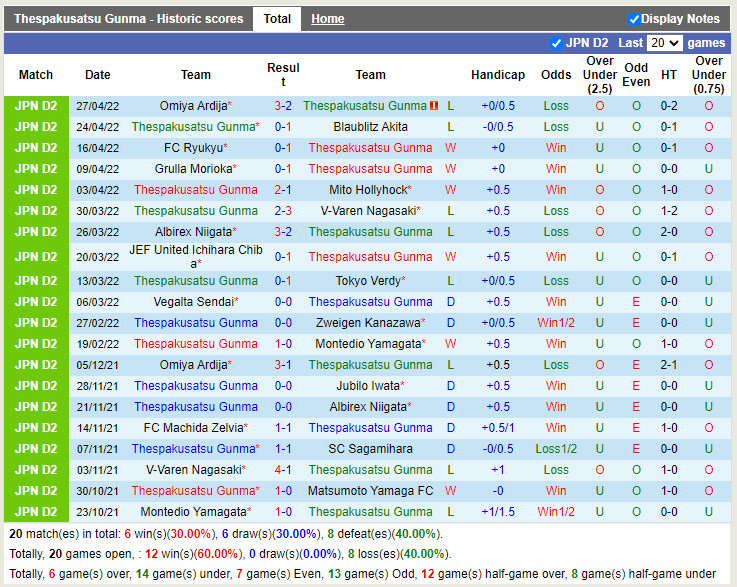Switch to the Home tab
The image size is (737, 587).
click(327, 19)
